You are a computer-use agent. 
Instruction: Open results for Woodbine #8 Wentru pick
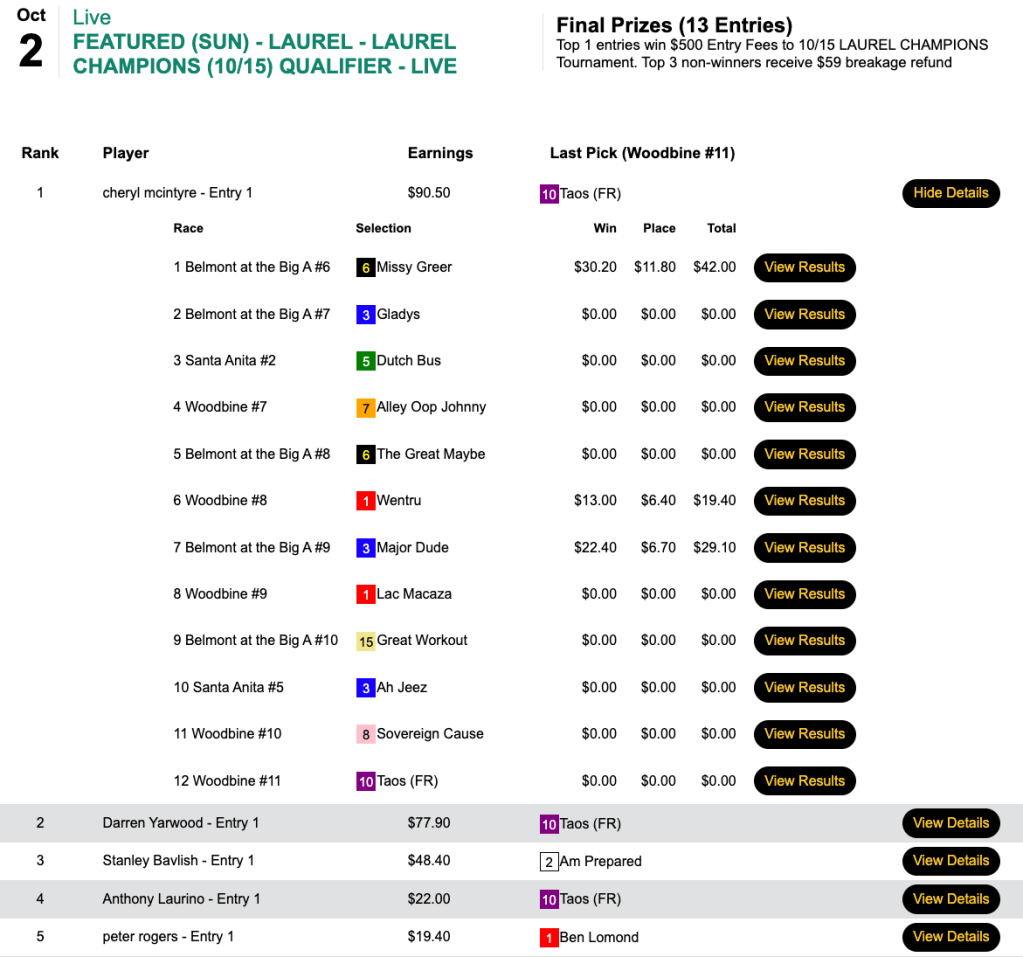tap(804, 501)
